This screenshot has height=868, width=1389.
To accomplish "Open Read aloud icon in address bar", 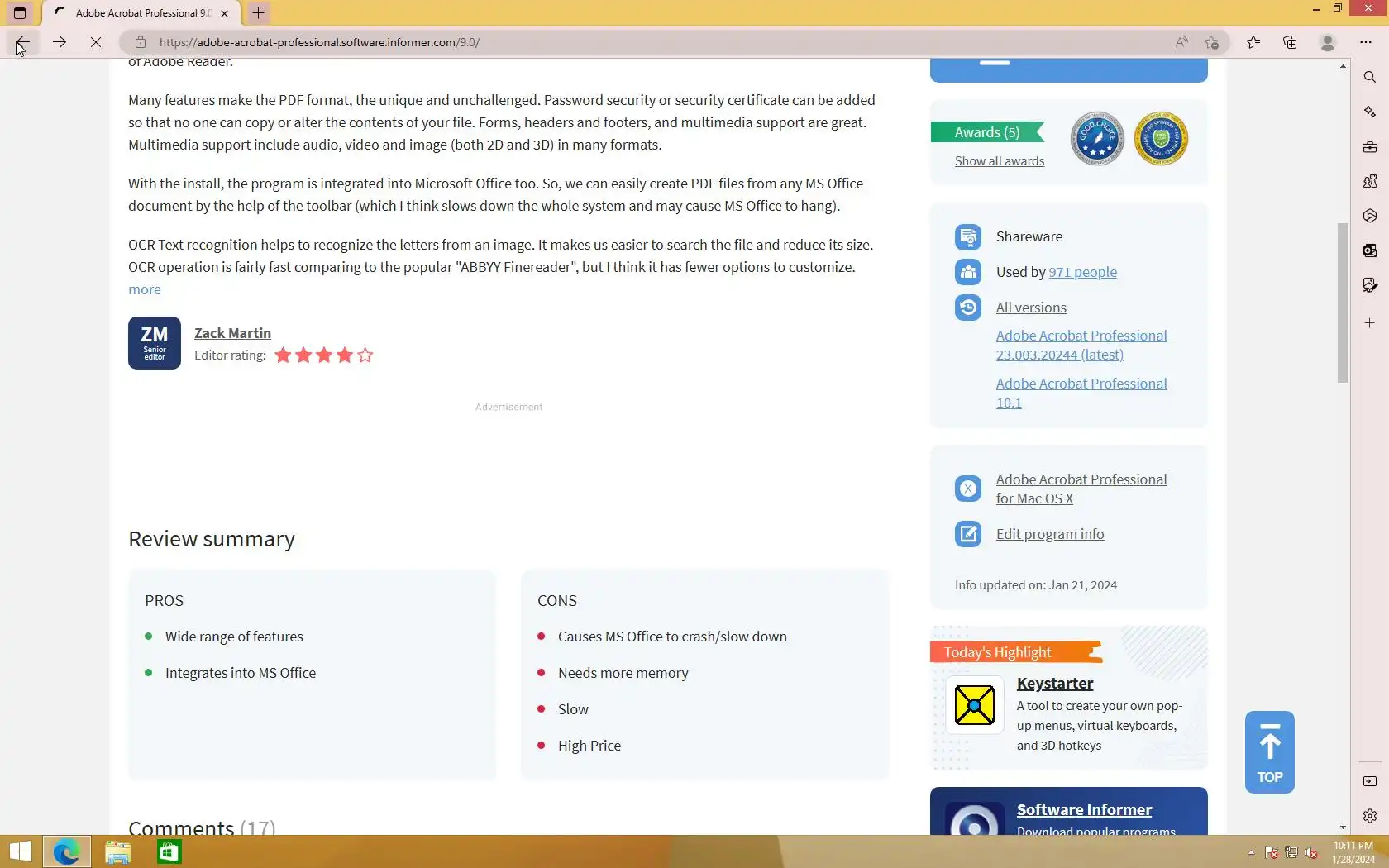I will pyautogui.click(x=1181, y=42).
